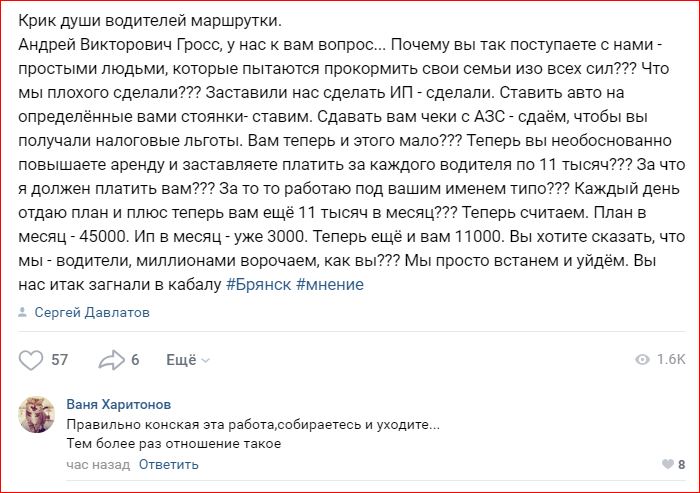The image size is (700, 493).
Task: Like Ваня Харитонов's comment heart icon
Action: point(667,464)
